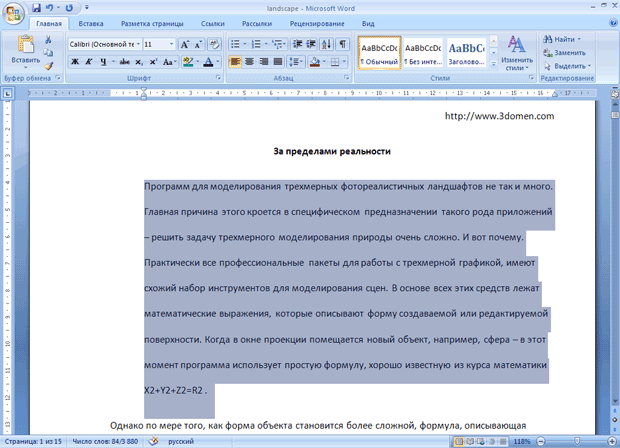Activate the Format Painter brush
620x448 pixels.
point(48,66)
